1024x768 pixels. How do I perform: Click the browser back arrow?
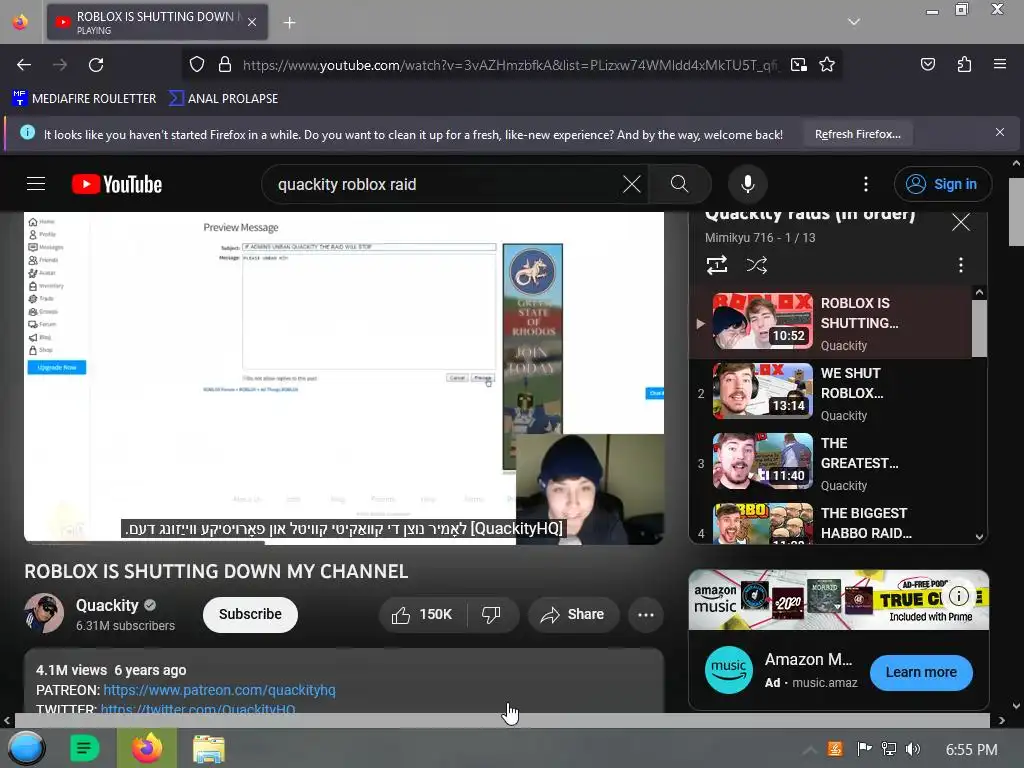point(24,65)
